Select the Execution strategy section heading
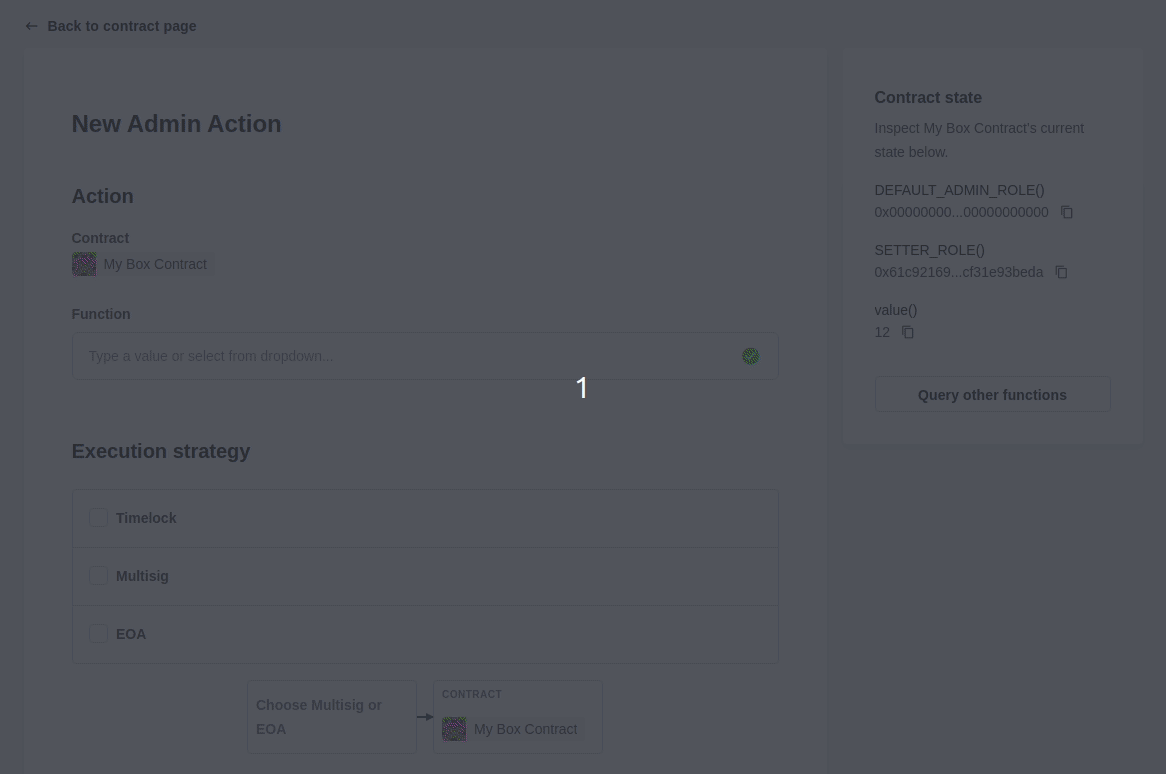 [160, 451]
